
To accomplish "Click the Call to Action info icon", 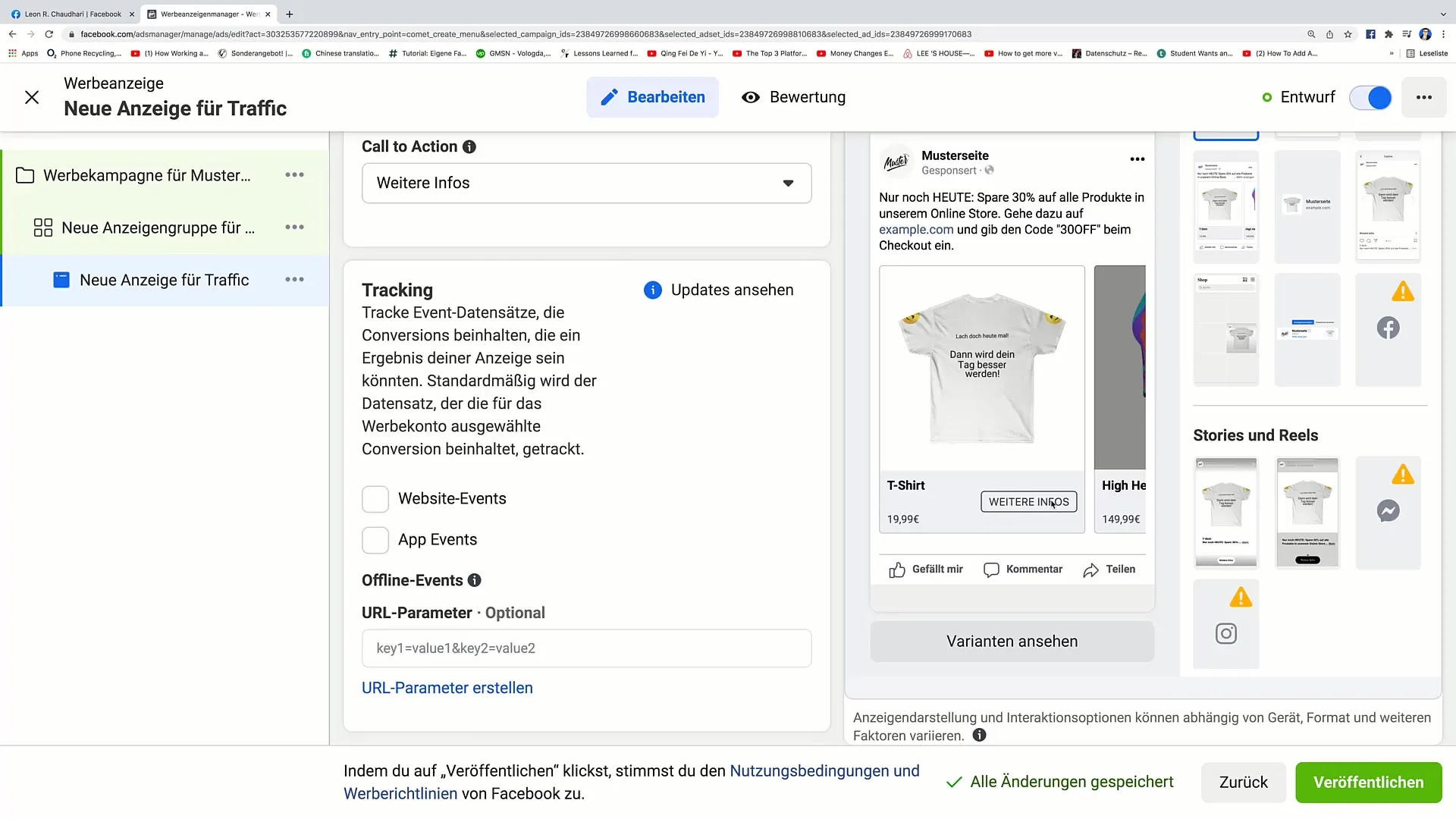I will [469, 147].
